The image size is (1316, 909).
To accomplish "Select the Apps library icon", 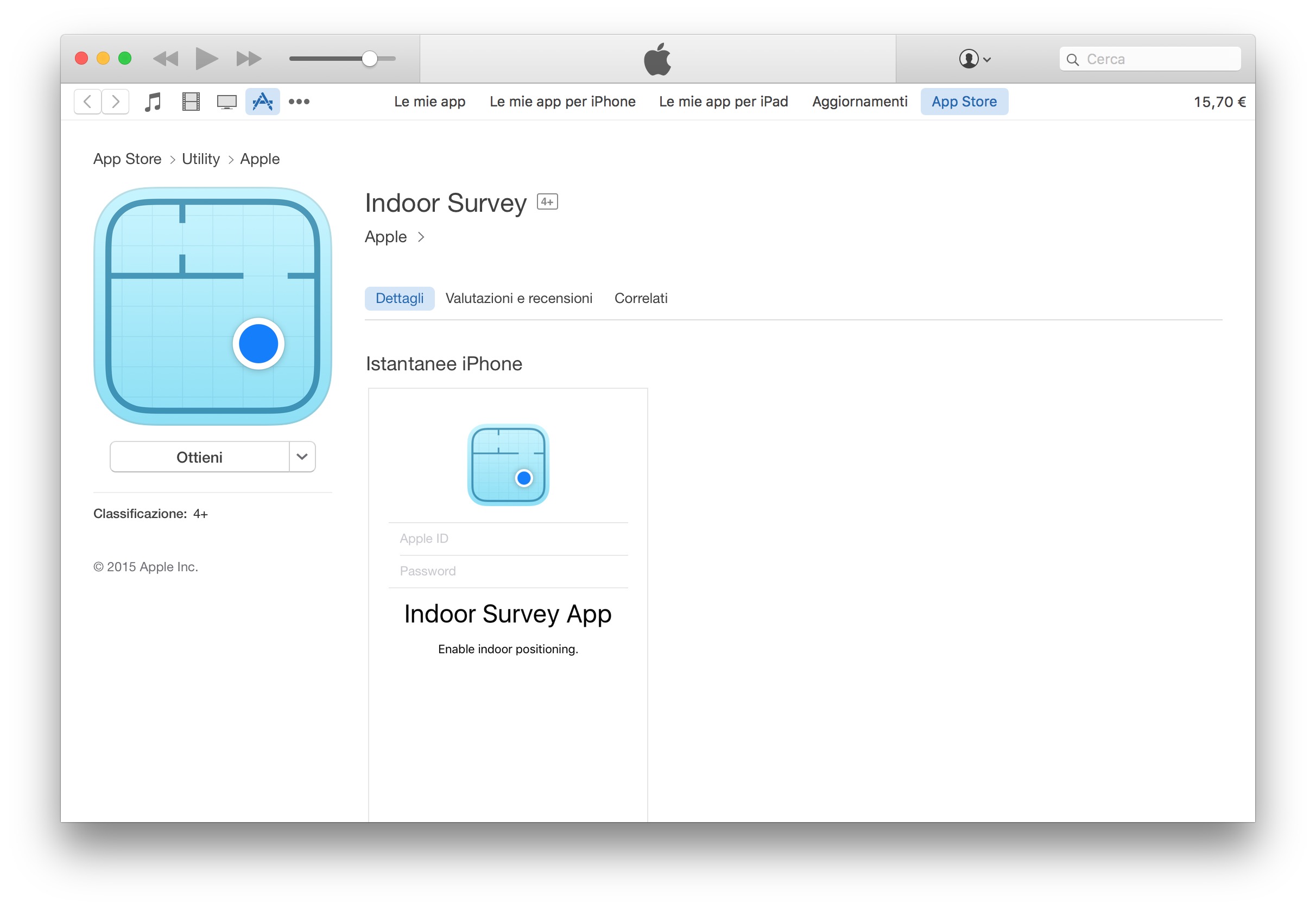I will (263, 102).
